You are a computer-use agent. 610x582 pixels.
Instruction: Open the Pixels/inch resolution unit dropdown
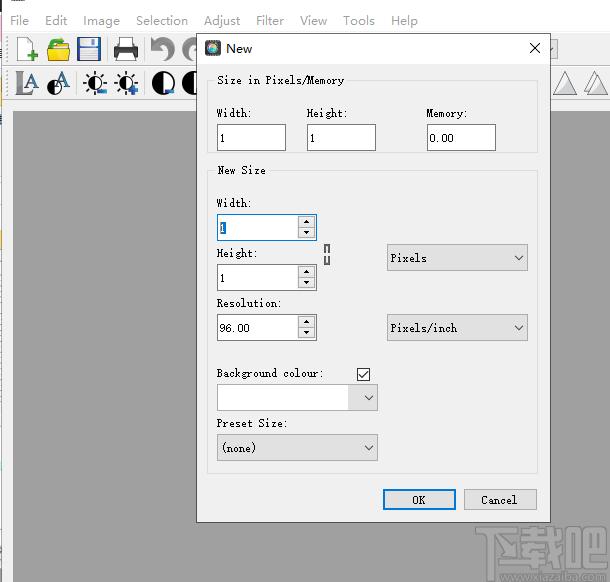457,328
